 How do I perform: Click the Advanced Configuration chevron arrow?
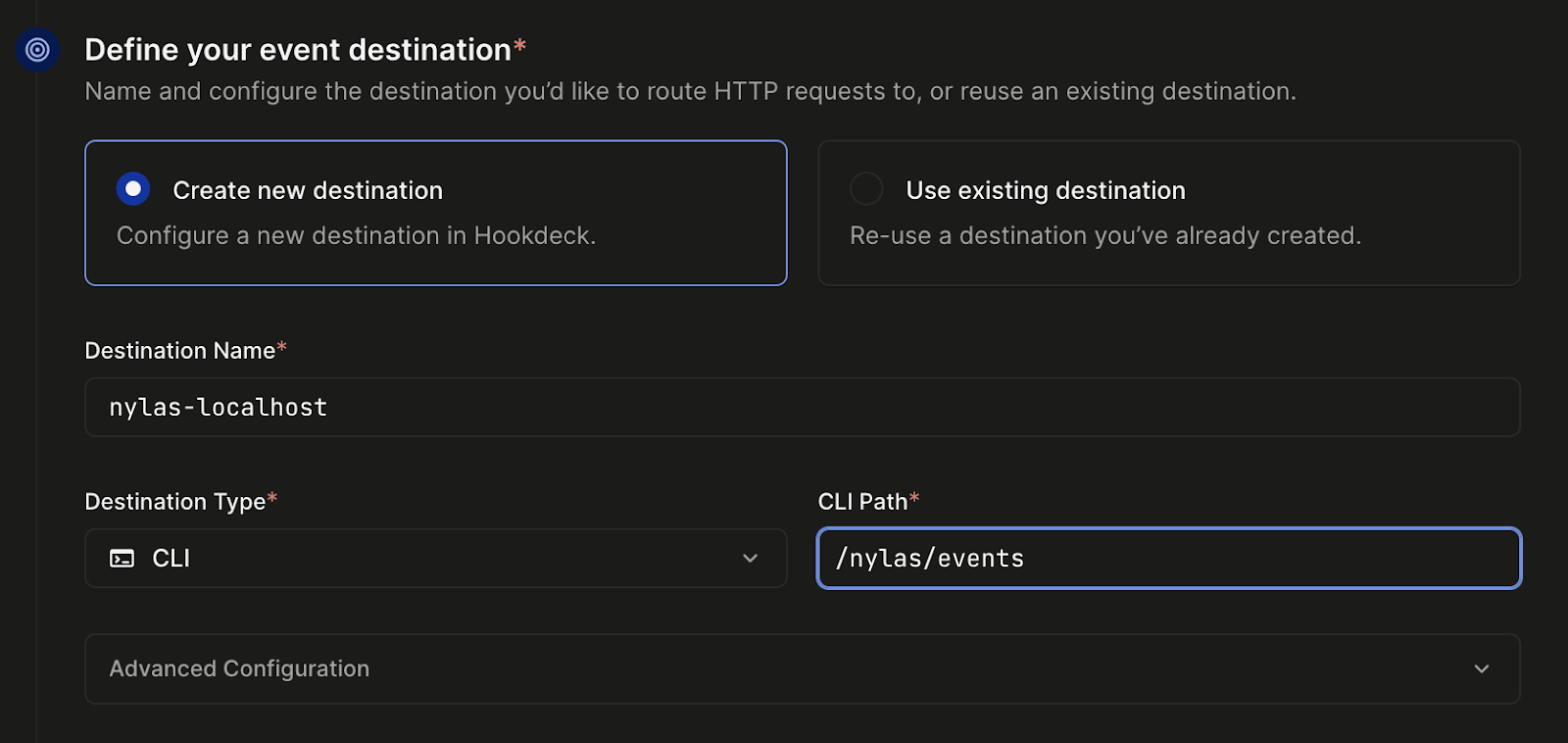[x=1482, y=669]
